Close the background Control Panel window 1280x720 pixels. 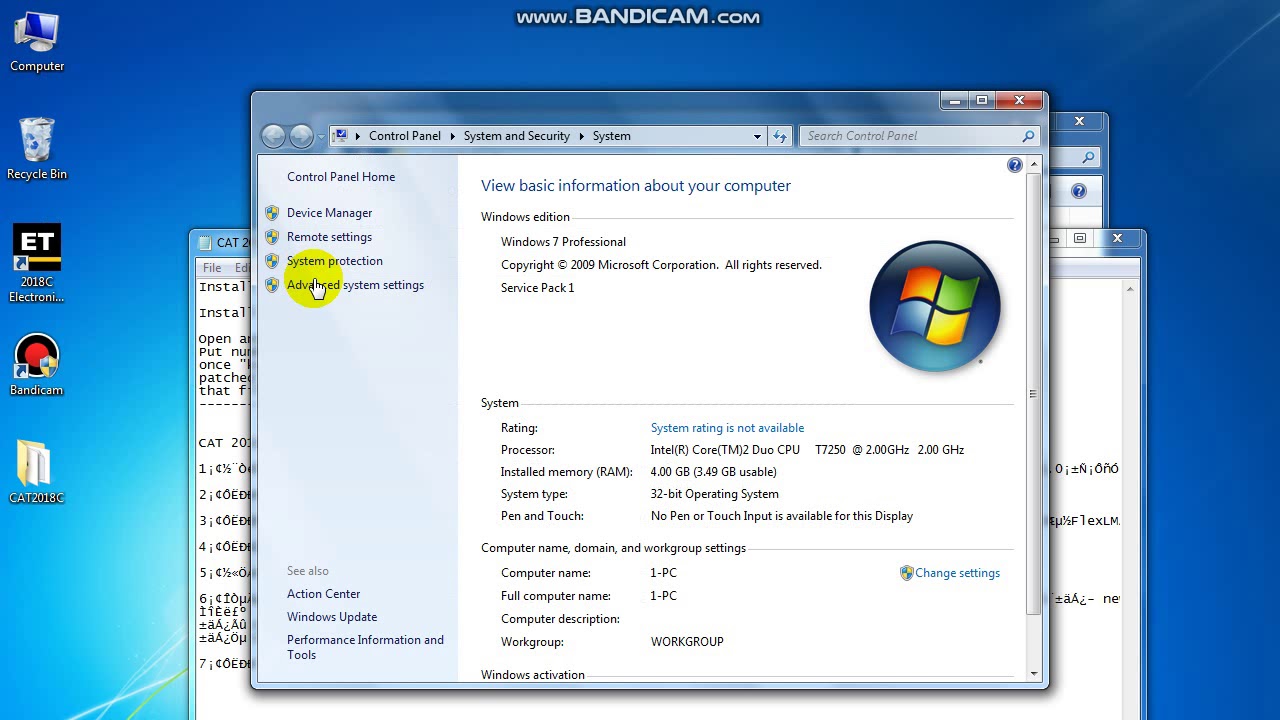[x=1079, y=121]
